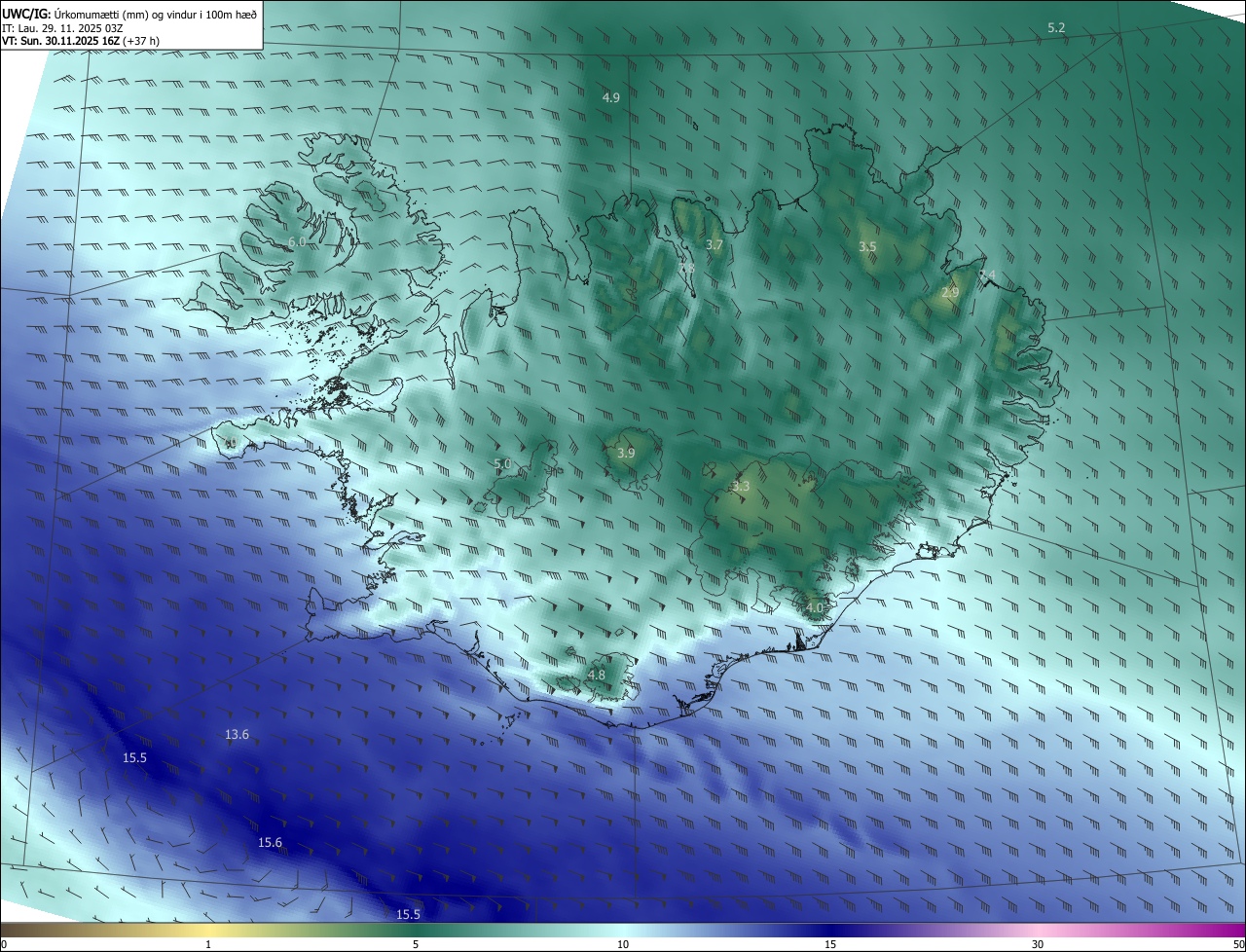Image resolution: width=1246 pixels, height=952 pixels.
Task: Click the 4.9 value label on the map
Action: (611, 97)
